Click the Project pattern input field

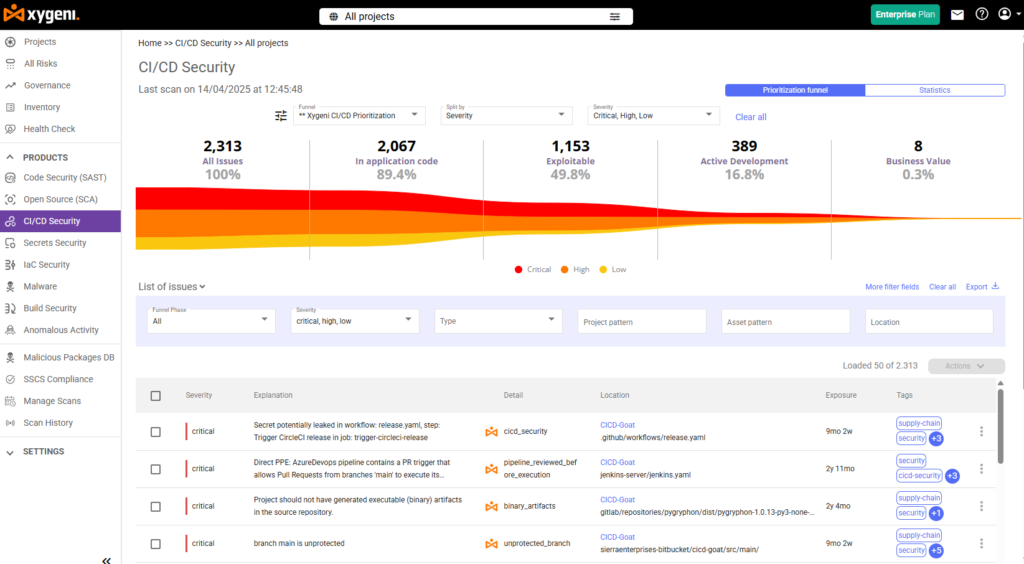[x=642, y=321]
